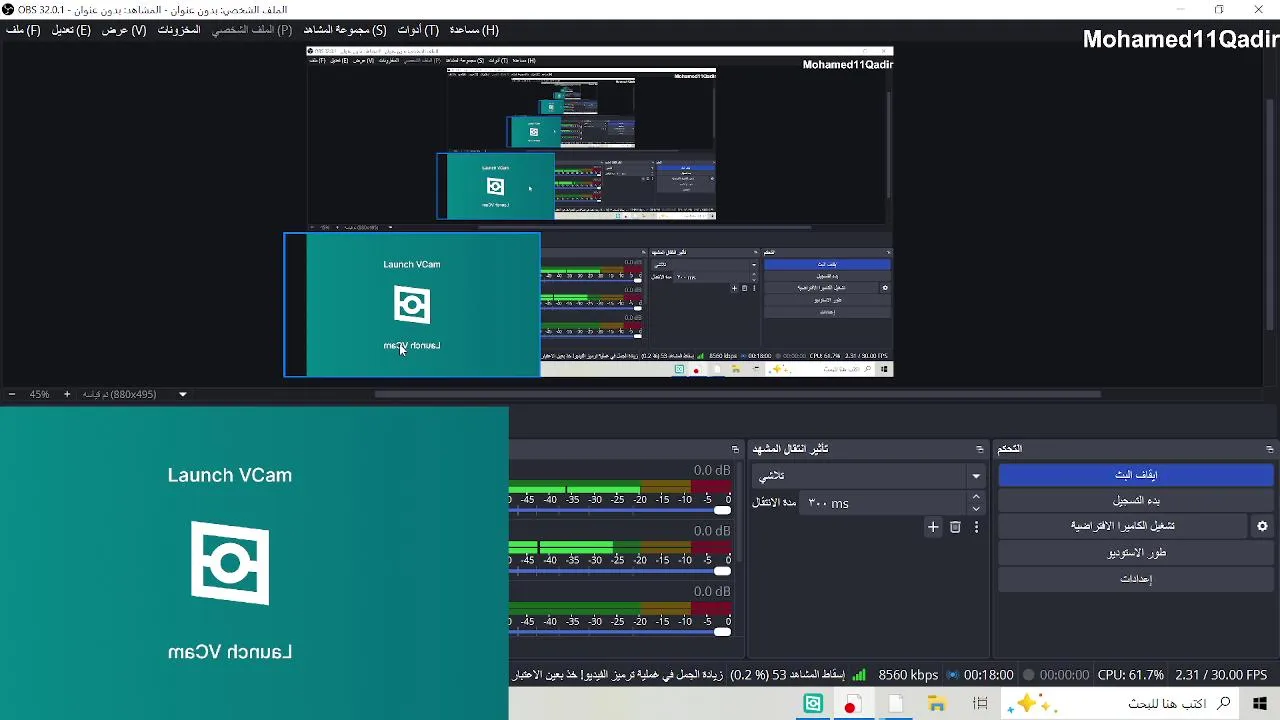Click the CPU: 61.7% status
This screenshot has width=1280, height=720.
point(1130,675)
